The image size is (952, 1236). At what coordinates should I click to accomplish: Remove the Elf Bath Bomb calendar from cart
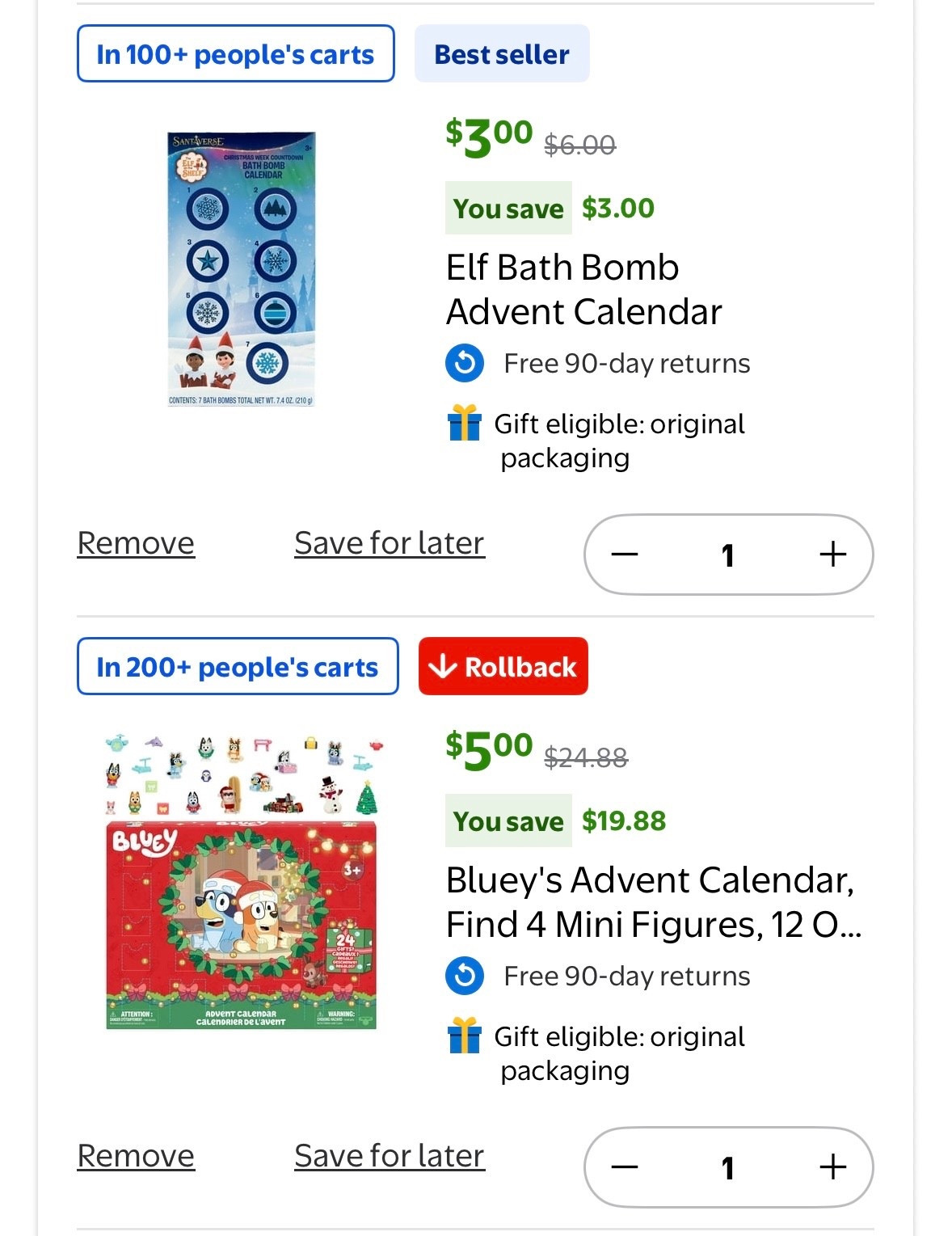point(136,542)
